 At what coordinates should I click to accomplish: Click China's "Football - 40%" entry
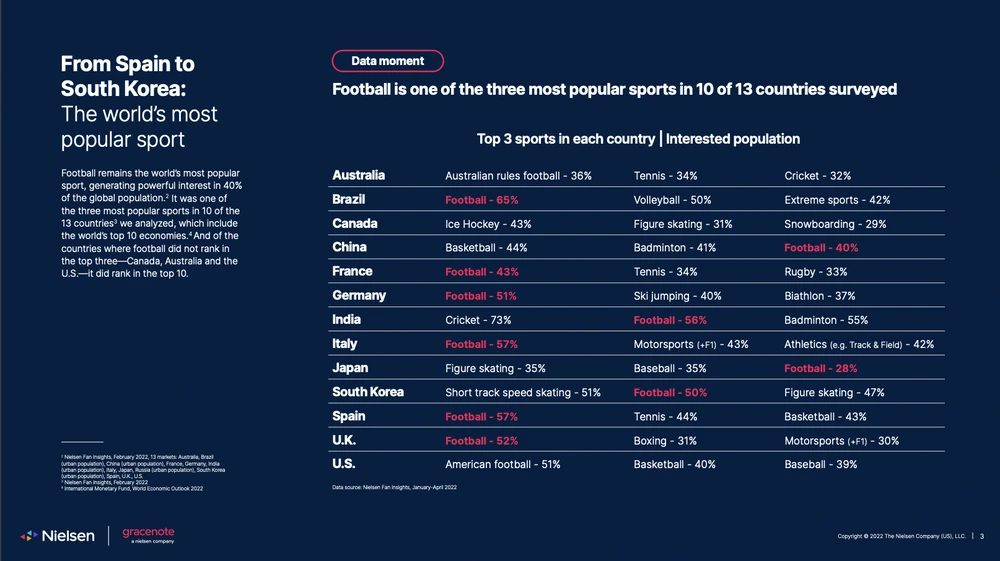820,248
